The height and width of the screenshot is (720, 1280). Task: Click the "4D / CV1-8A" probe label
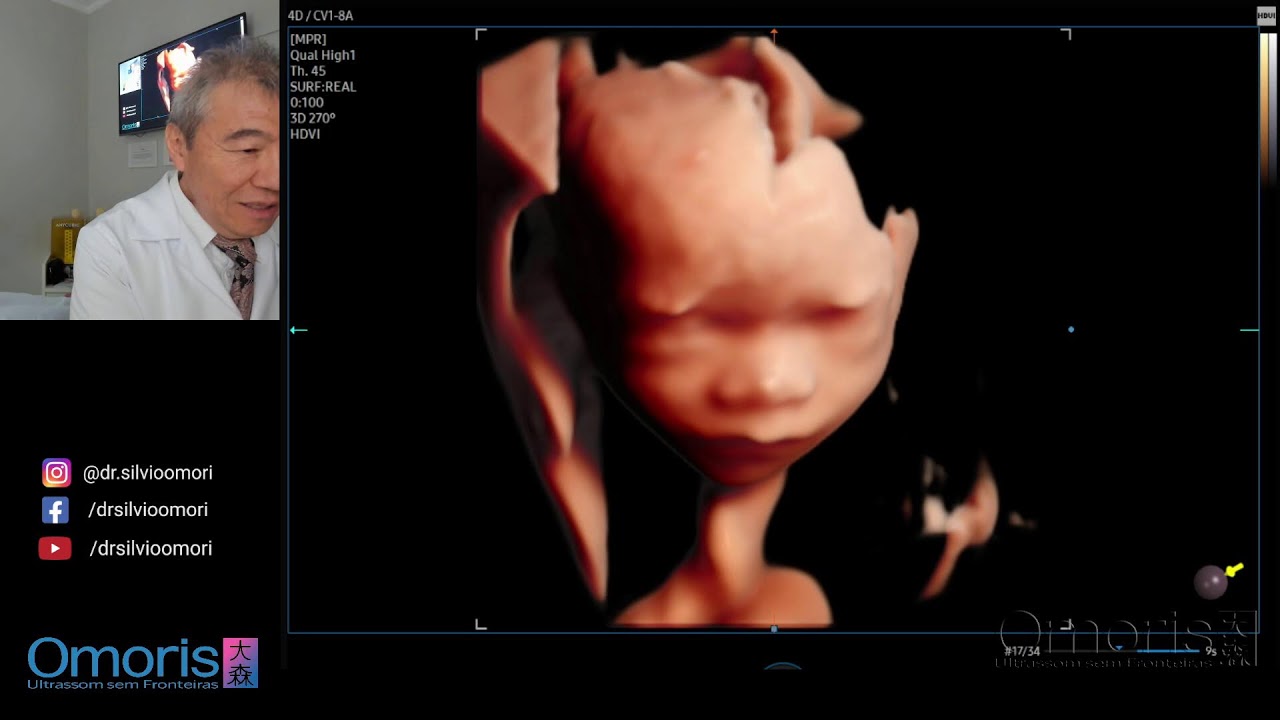pyautogui.click(x=320, y=16)
